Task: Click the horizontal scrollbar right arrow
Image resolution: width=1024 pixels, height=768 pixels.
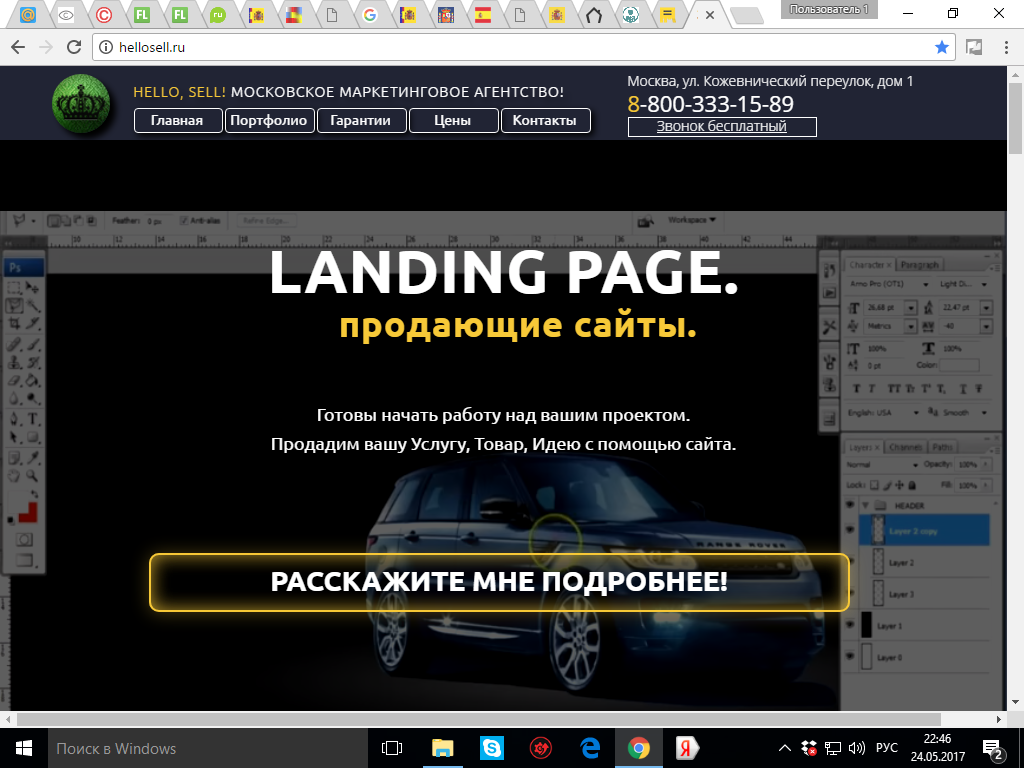Action: coord(999,719)
